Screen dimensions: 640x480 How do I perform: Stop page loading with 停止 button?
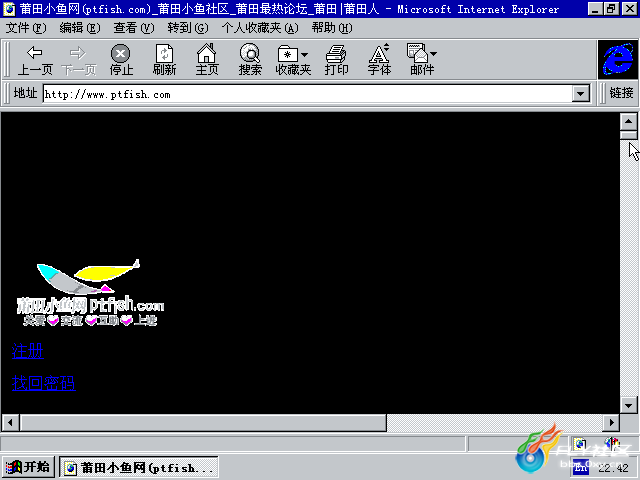(x=121, y=60)
